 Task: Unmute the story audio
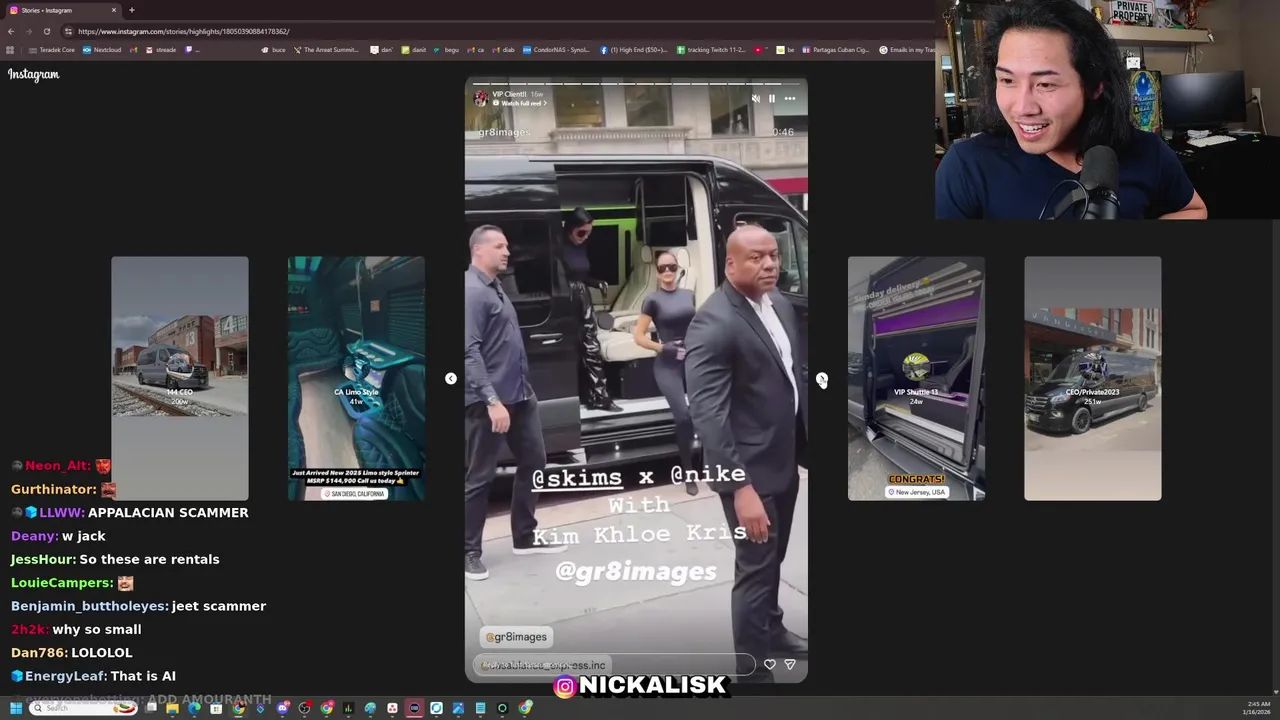[755, 98]
